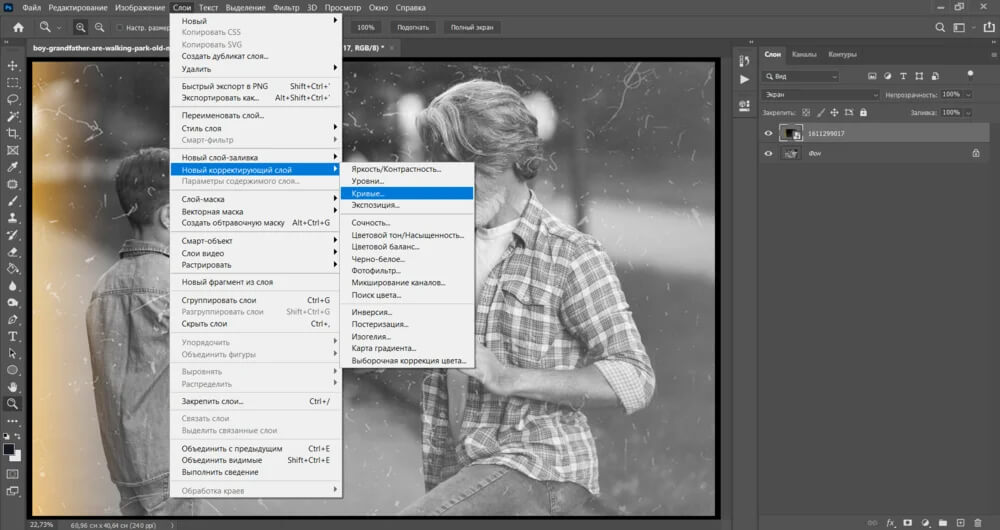Create a new layer with the plus icon

click(x=959, y=522)
